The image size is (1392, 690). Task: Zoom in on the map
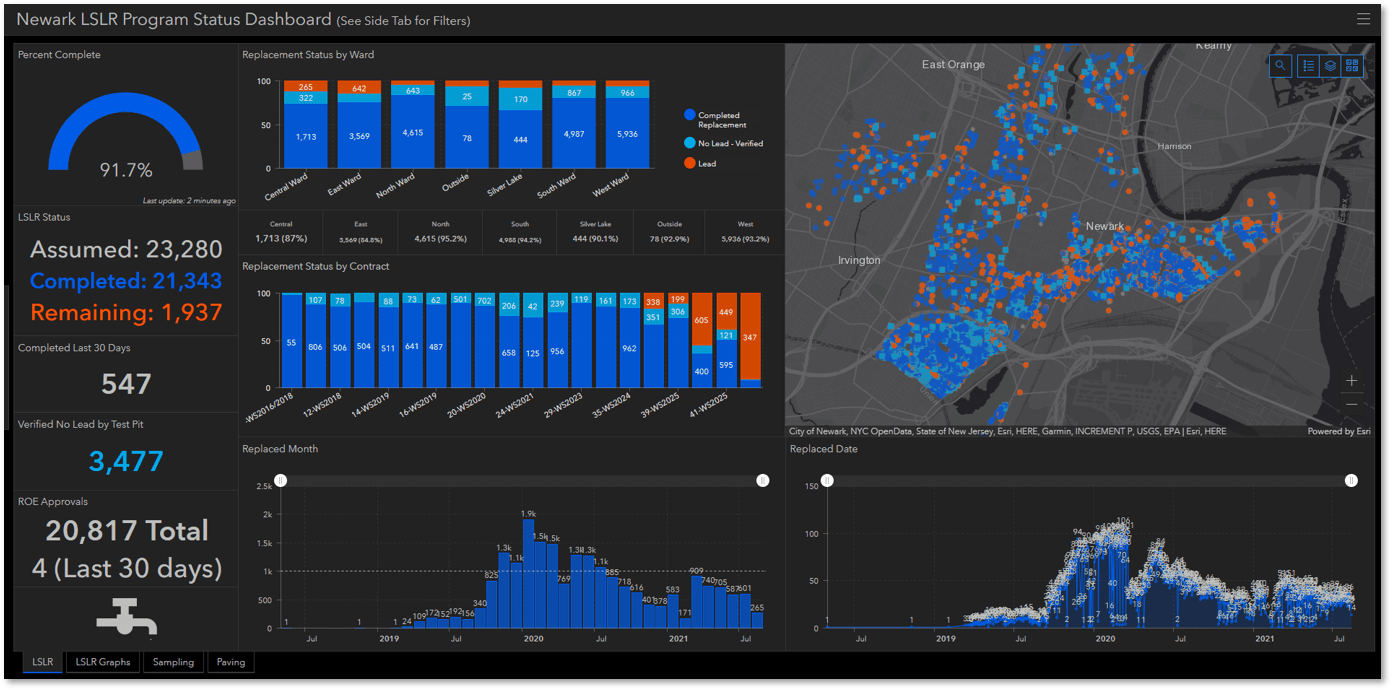1351,381
